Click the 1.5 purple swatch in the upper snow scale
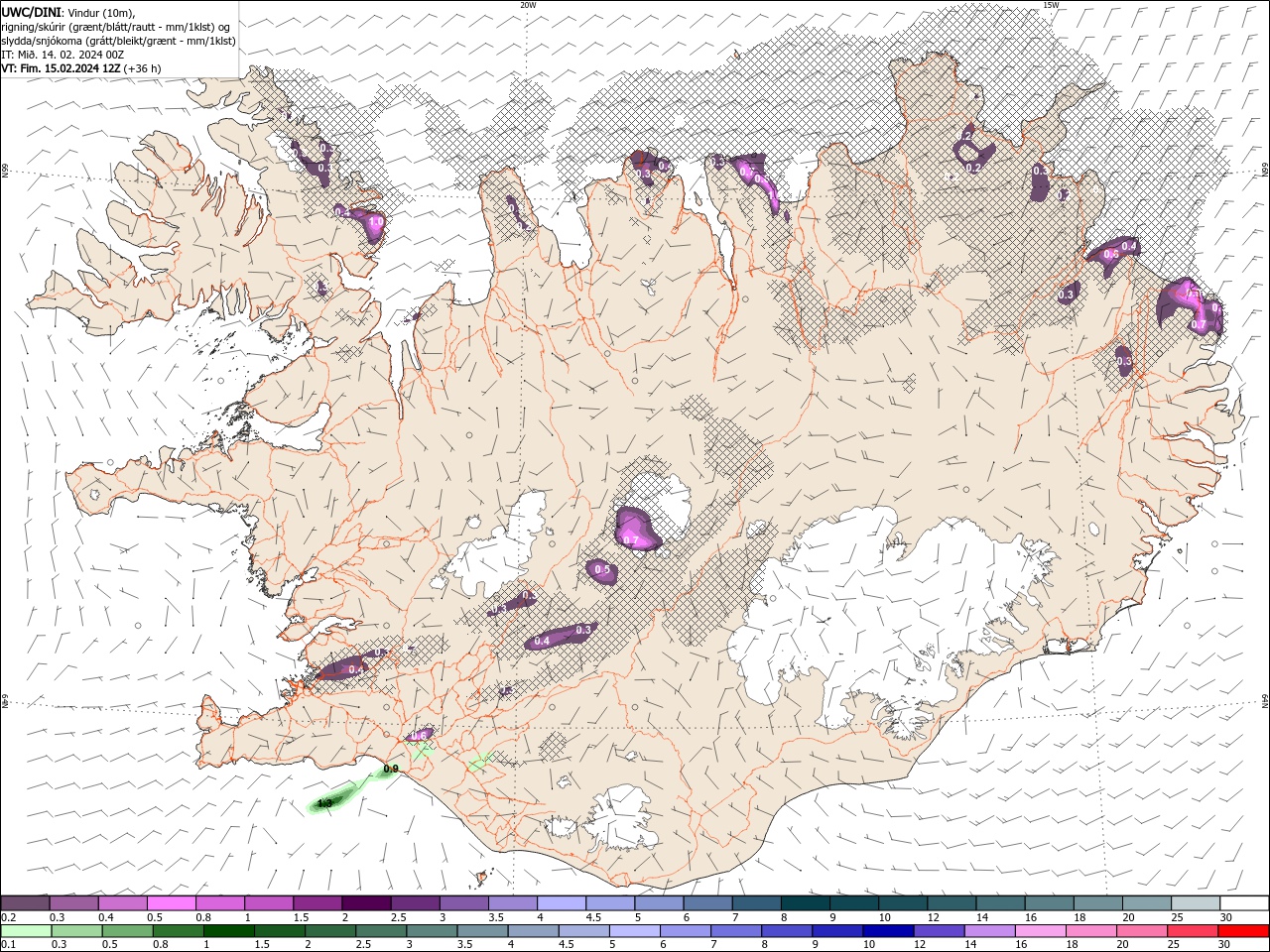The height and width of the screenshot is (952, 1270). click(x=317, y=902)
